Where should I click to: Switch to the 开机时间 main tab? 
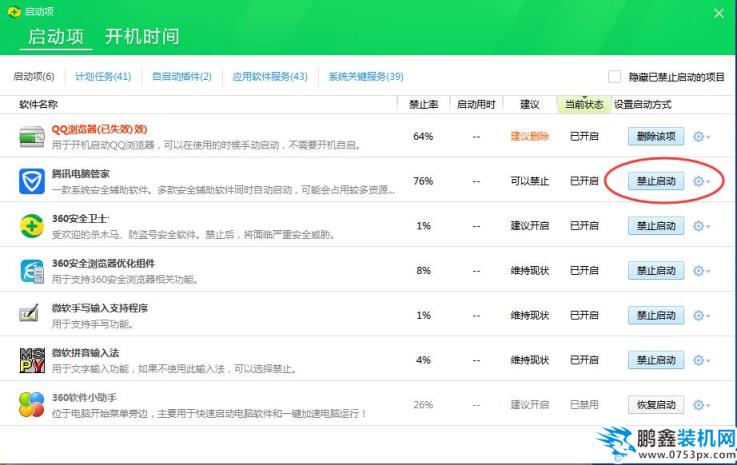point(142,37)
